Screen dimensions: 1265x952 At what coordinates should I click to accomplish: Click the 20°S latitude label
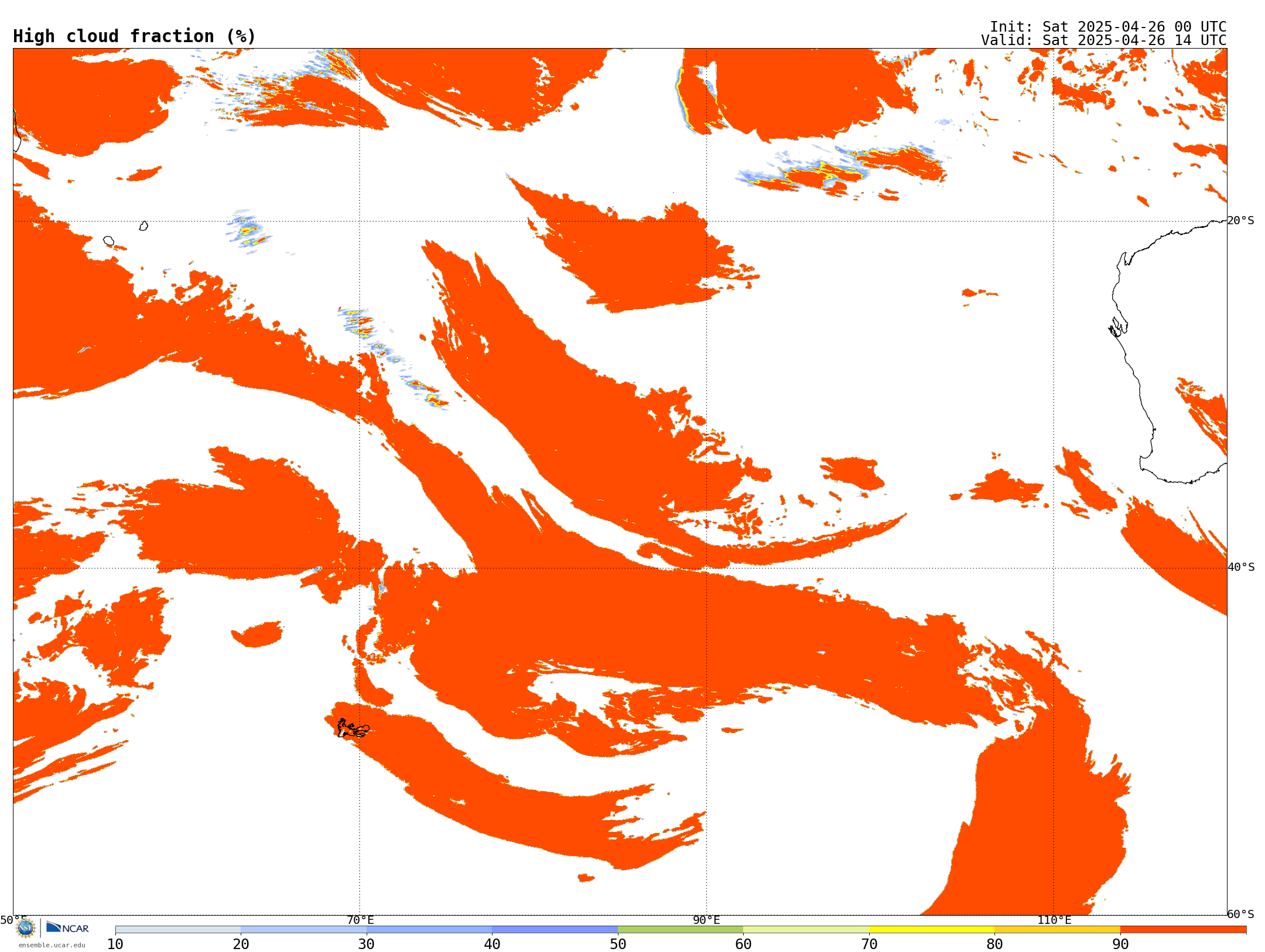1241,221
